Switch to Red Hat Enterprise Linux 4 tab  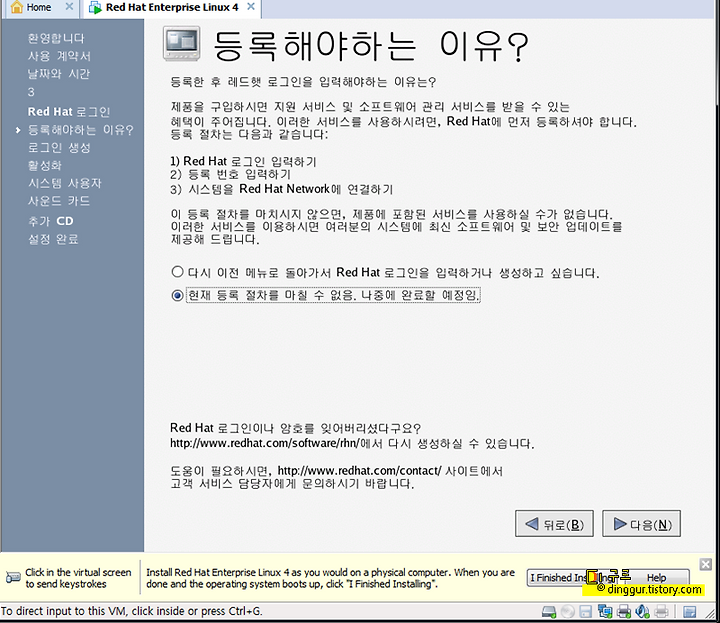click(x=172, y=7)
